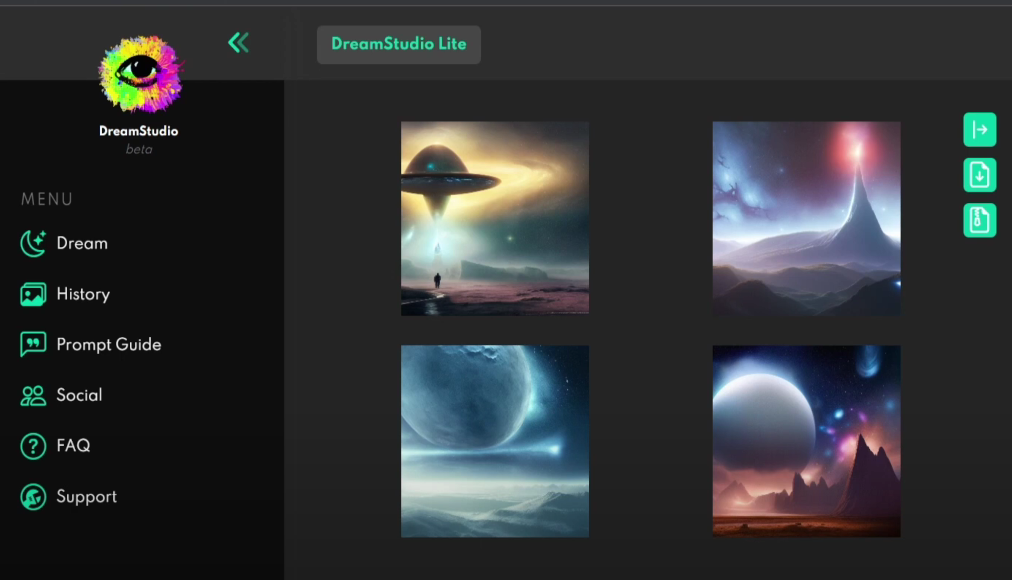The image size is (1012, 580).
Task: Open the Dream menu item
Action: point(82,243)
